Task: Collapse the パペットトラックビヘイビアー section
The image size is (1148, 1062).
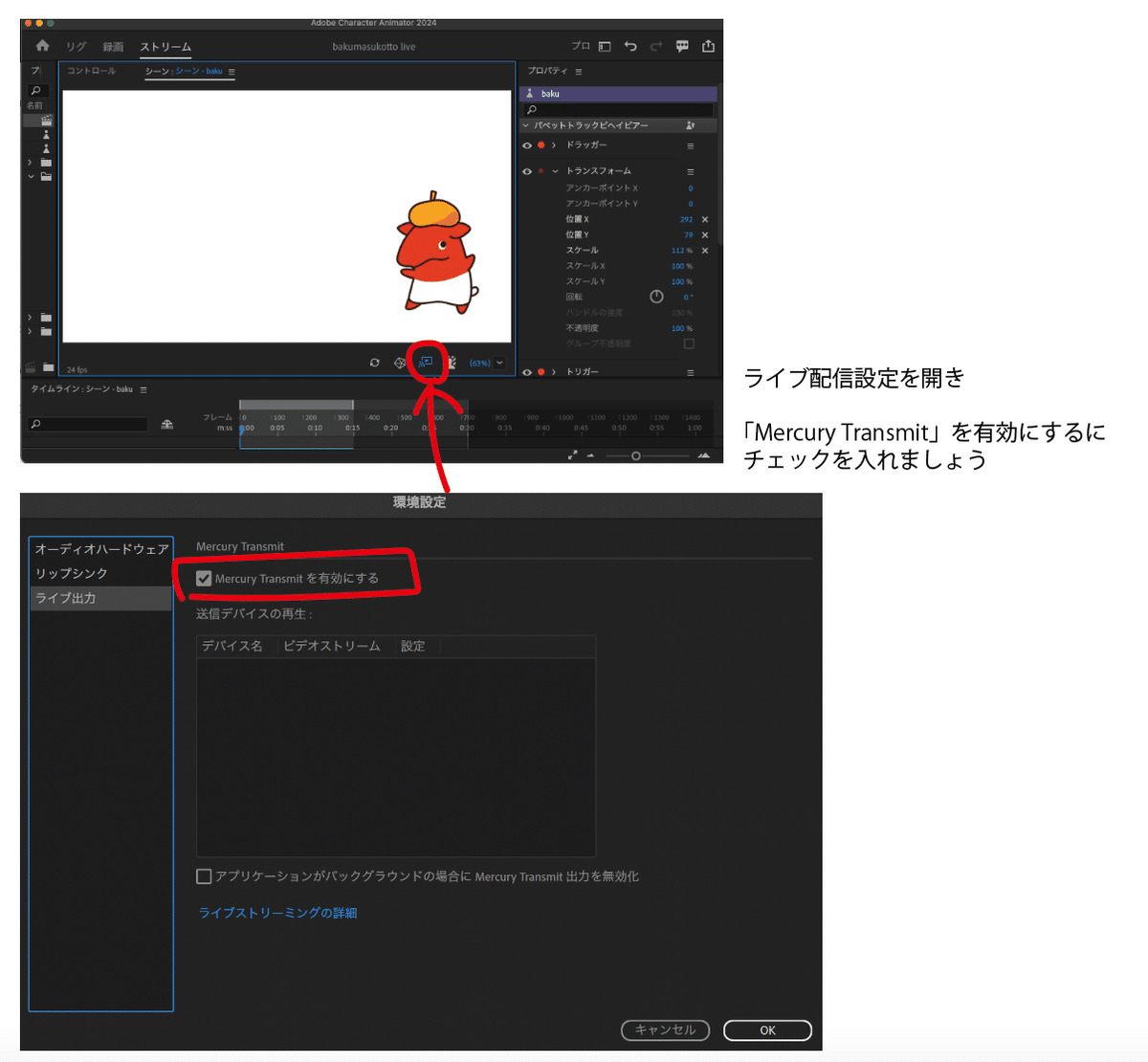Action: click(x=525, y=125)
